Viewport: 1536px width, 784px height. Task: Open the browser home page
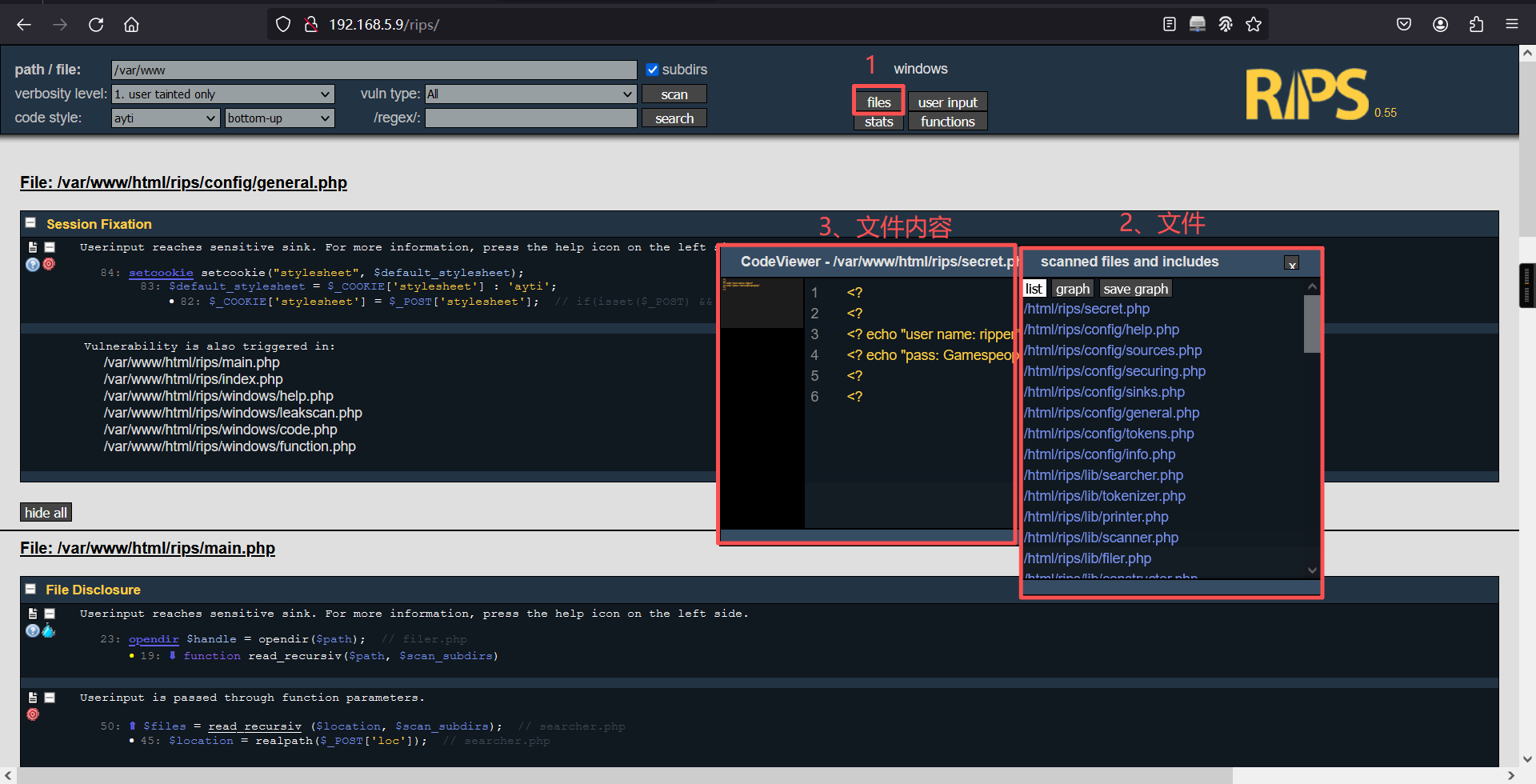click(x=131, y=25)
